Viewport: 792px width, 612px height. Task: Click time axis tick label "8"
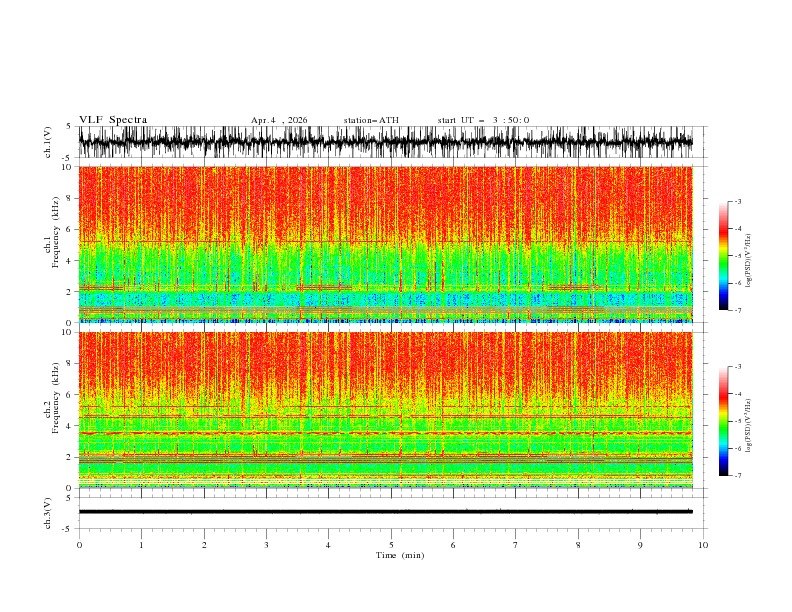tap(578, 545)
